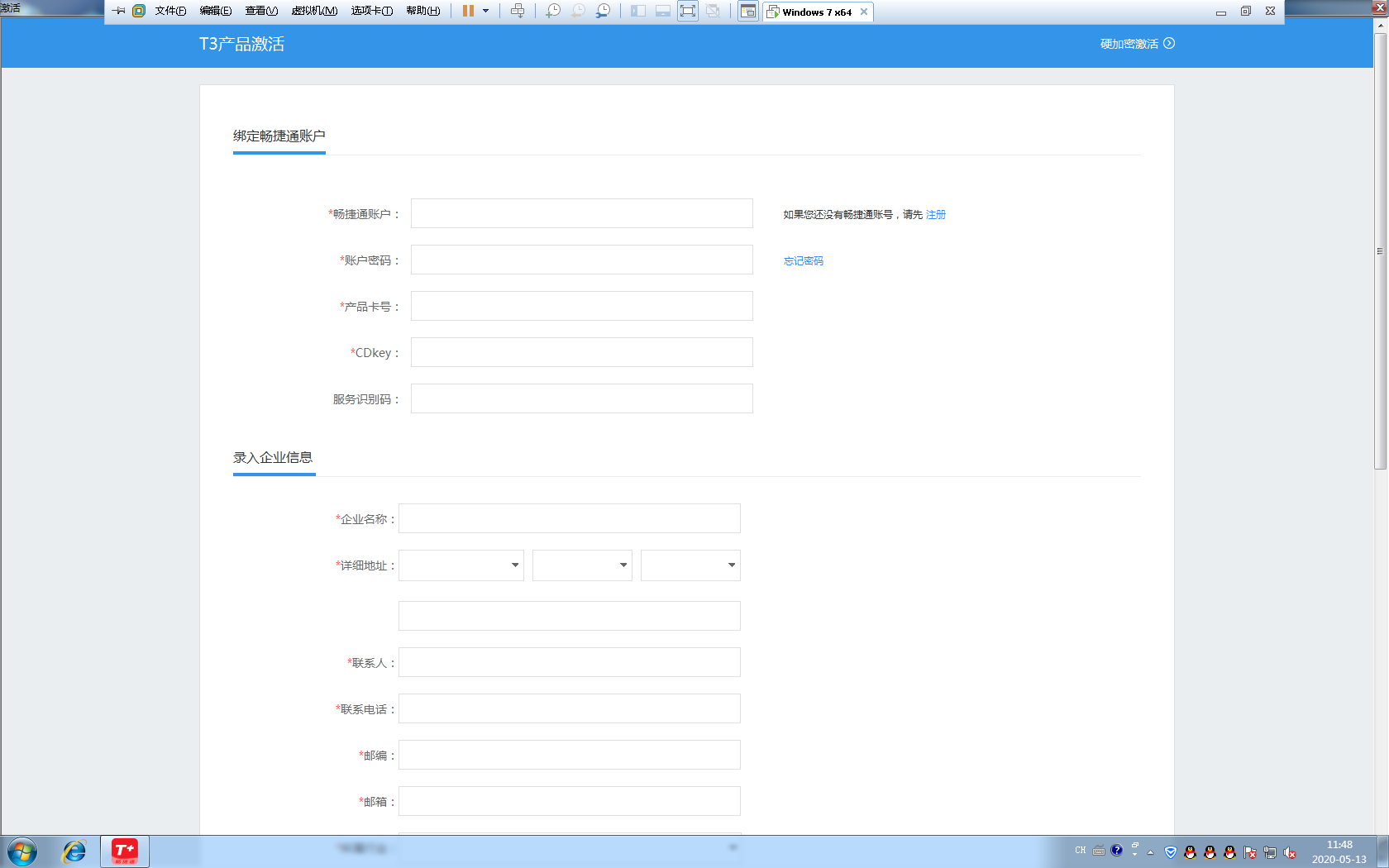Click the 忘记密码 link
This screenshot has height=868, width=1389.
click(804, 260)
